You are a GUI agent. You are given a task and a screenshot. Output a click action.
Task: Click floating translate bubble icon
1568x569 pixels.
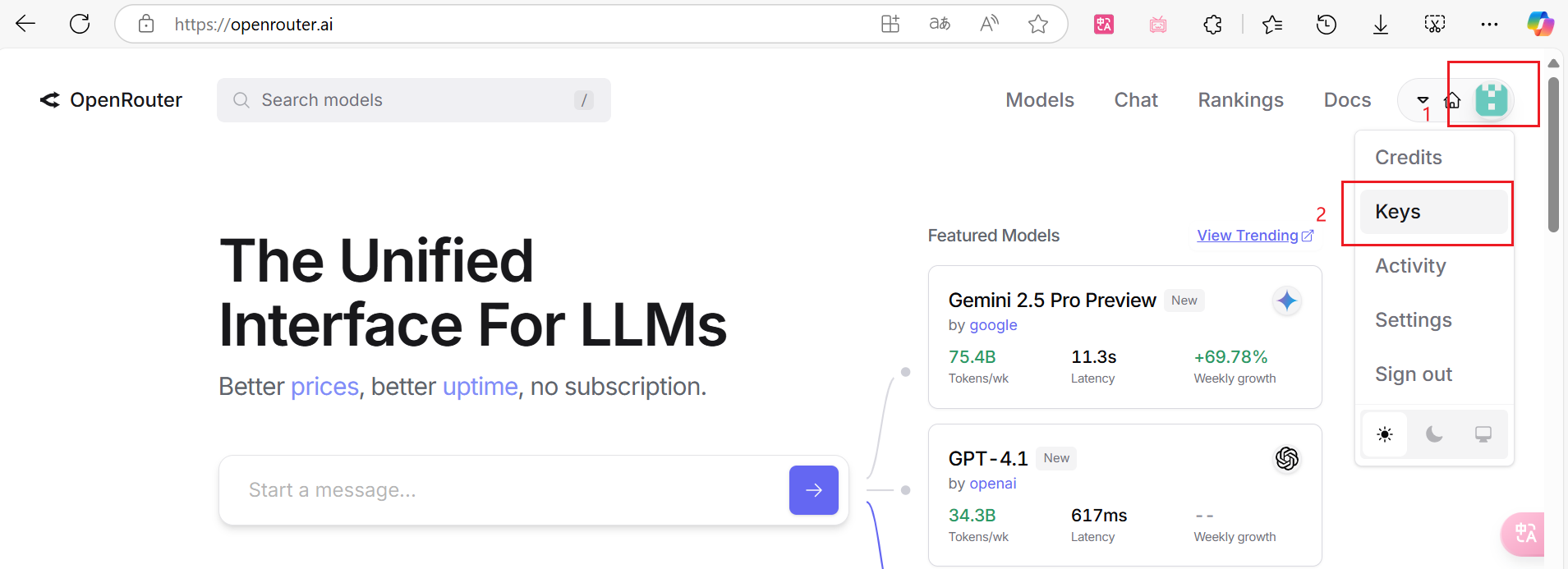[1524, 534]
